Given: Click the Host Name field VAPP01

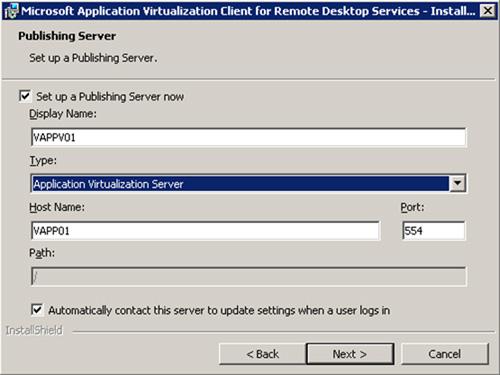Looking at the screenshot, I should click(x=205, y=230).
